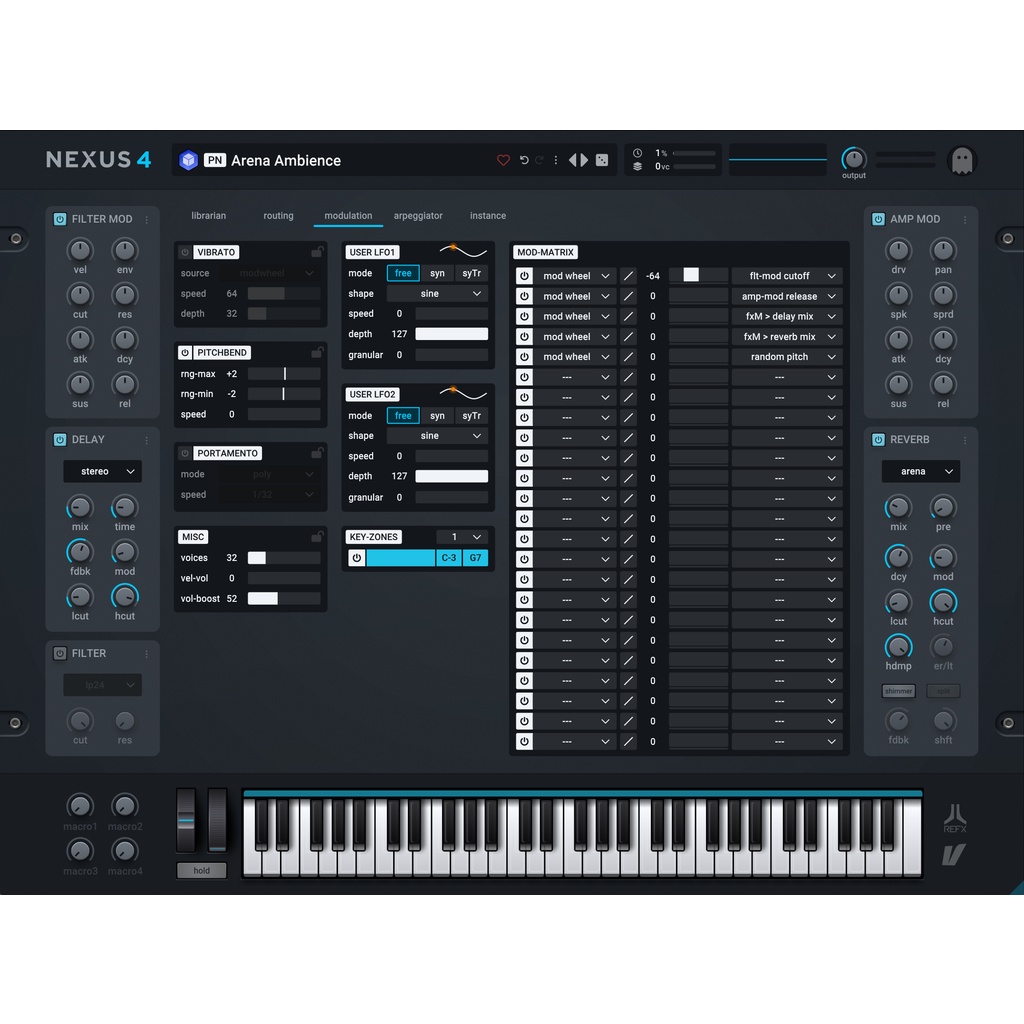Open source dropdown of random pitch row
The width and height of the screenshot is (1024, 1024).
(575, 357)
